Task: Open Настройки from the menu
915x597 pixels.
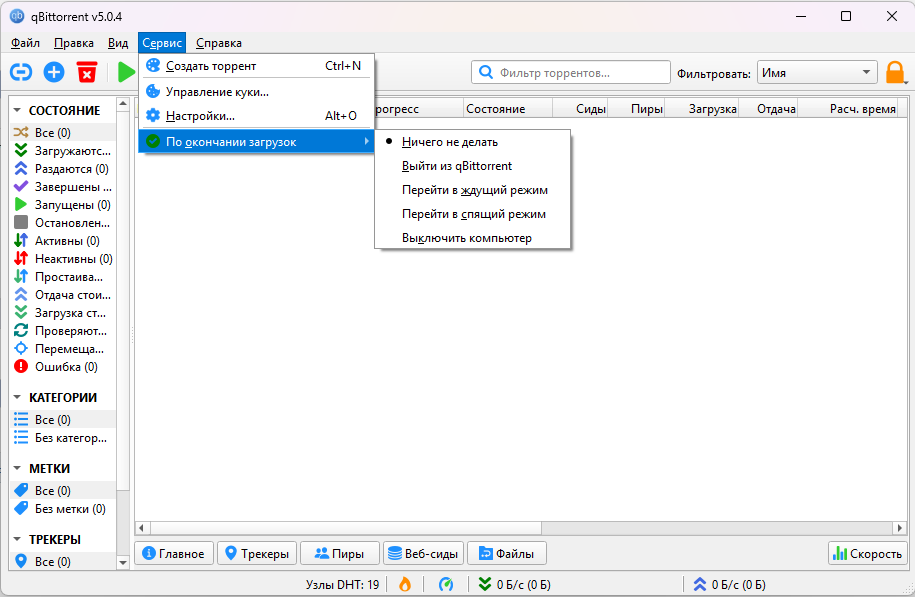Action: [257, 116]
